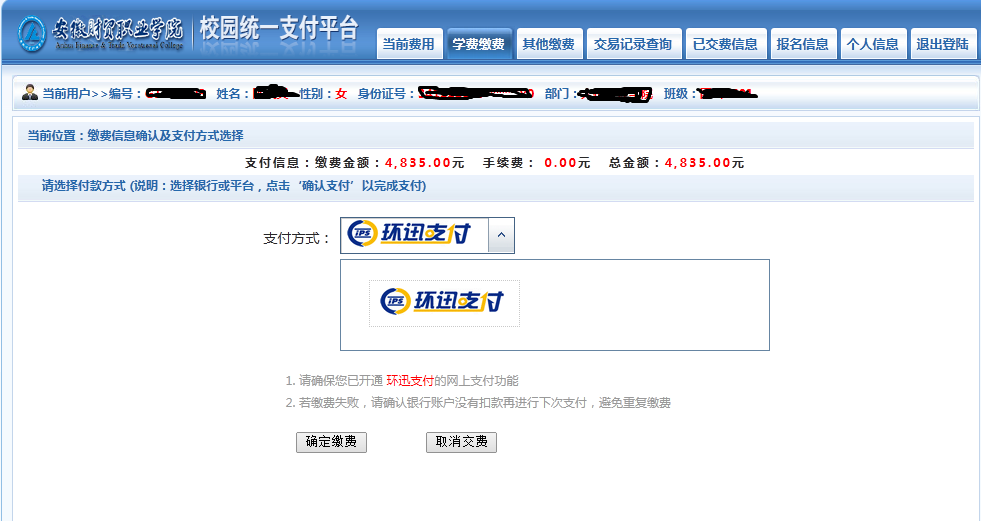Open the 当前费用 tab

[409, 44]
